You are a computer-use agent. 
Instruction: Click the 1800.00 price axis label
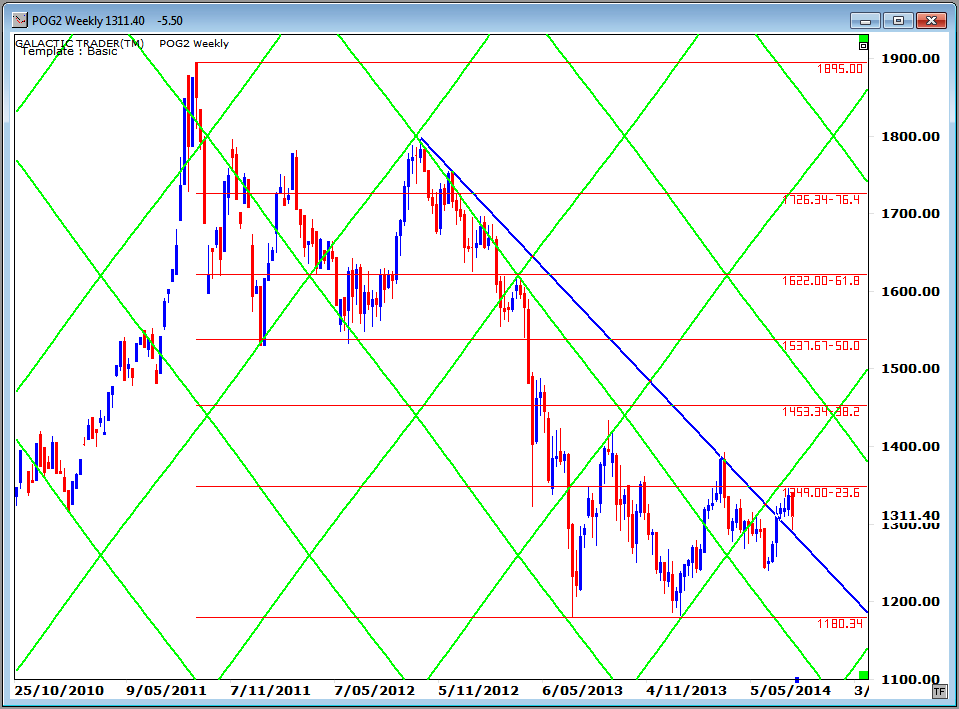coord(910,136)
